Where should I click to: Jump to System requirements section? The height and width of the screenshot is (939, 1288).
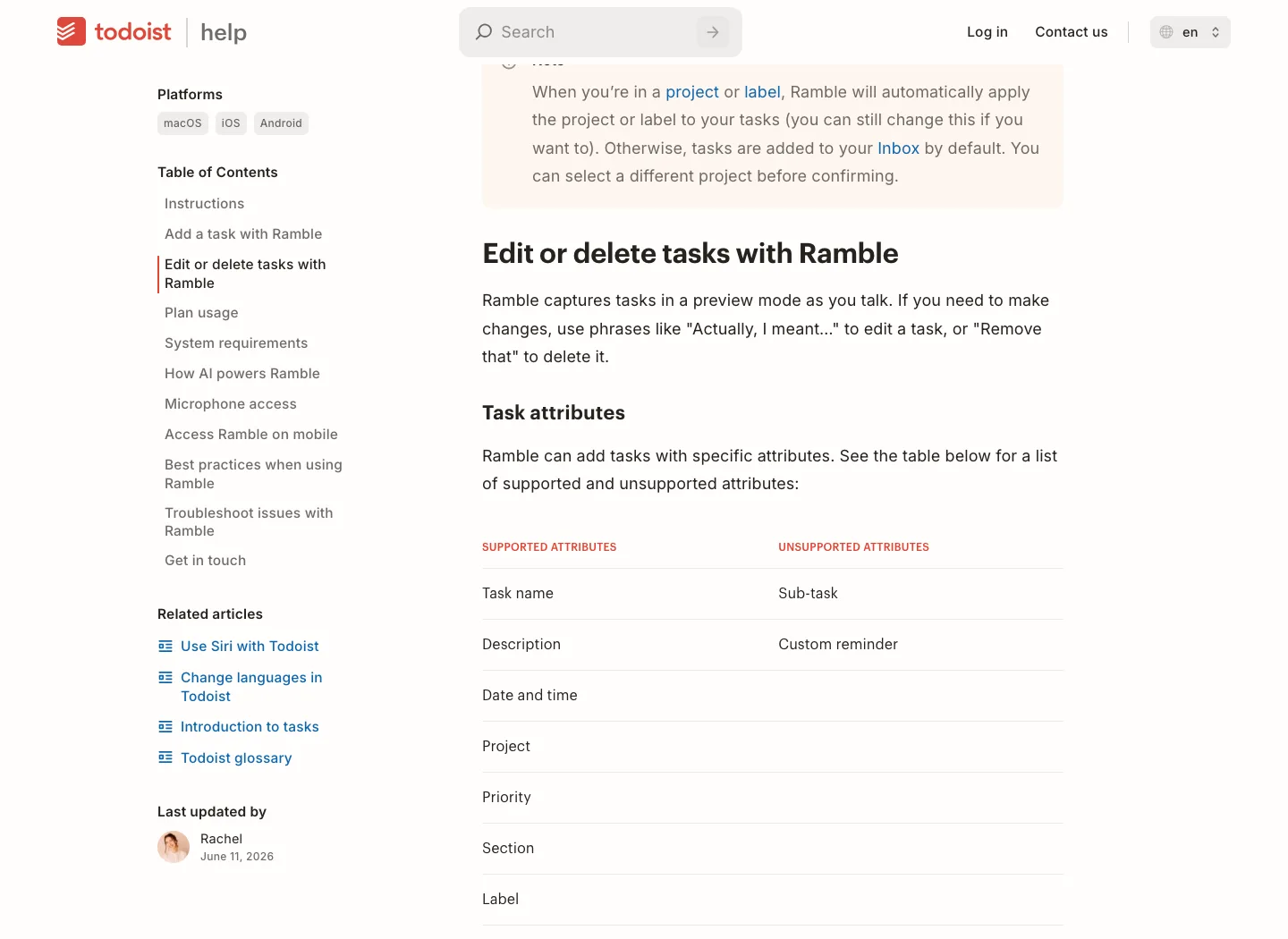236,343
